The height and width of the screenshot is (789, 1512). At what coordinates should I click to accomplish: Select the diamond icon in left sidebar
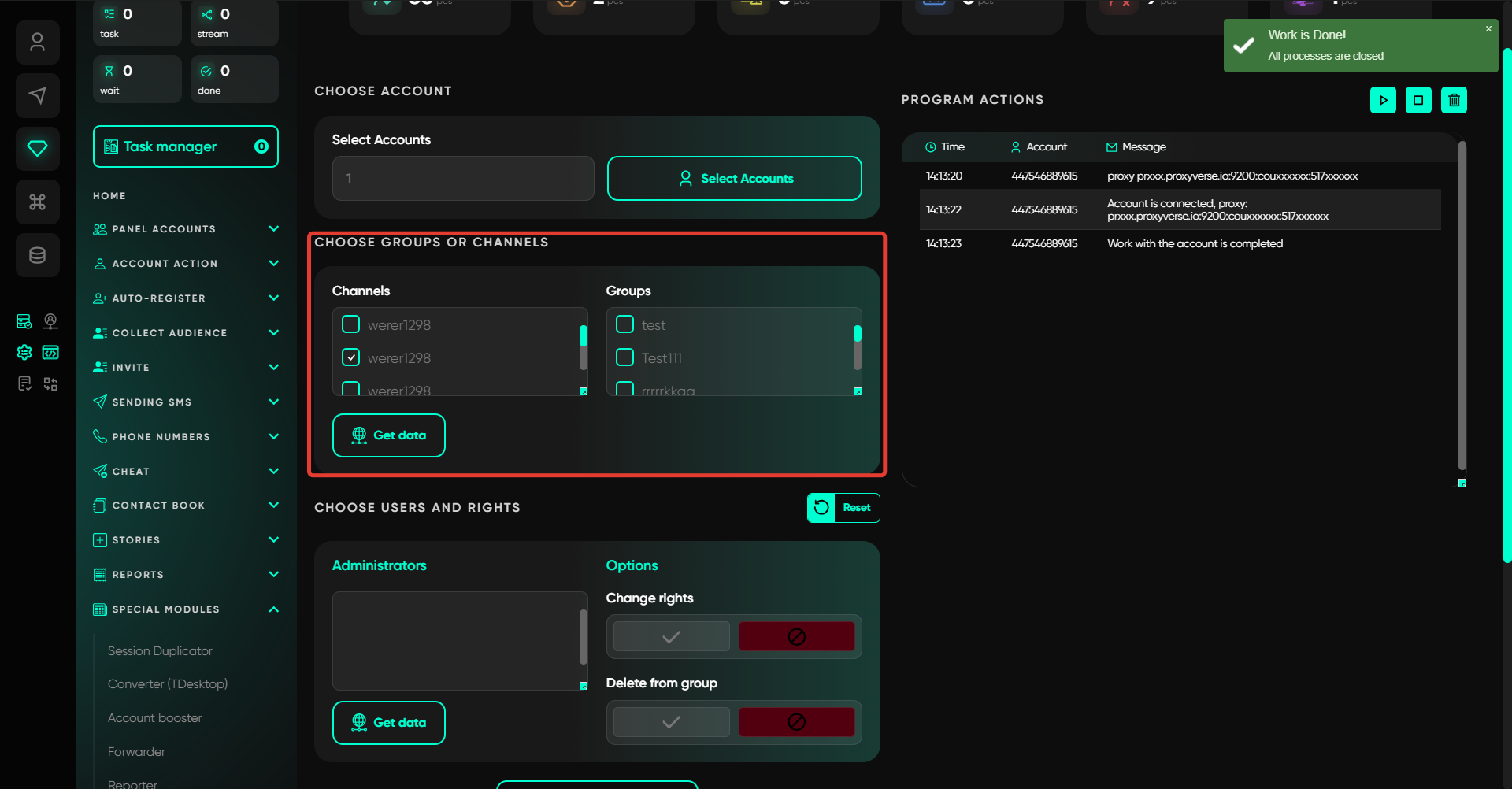(x=37, y=149)
